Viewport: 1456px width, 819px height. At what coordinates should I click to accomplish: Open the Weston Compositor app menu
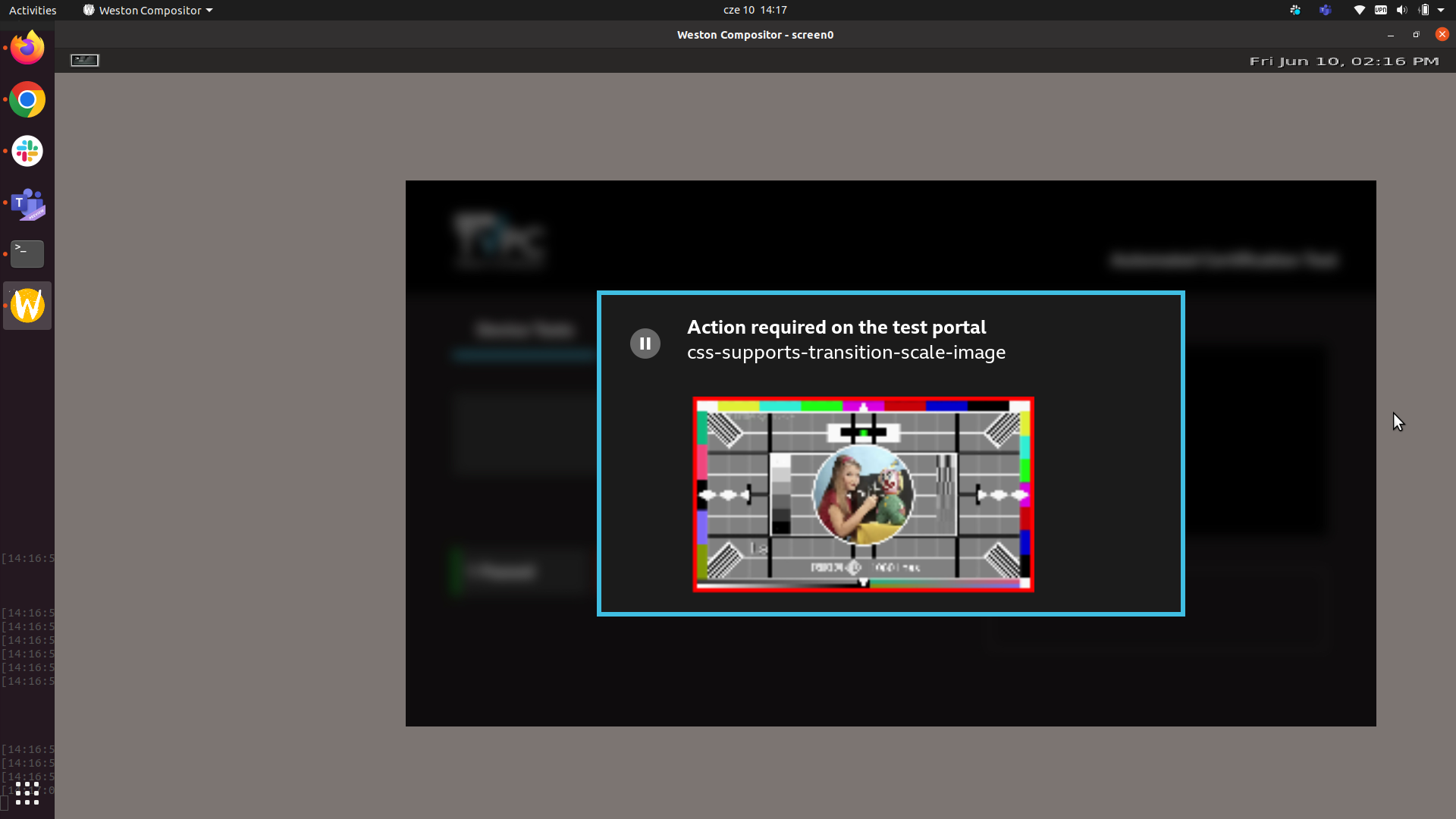tap(148, 10)
